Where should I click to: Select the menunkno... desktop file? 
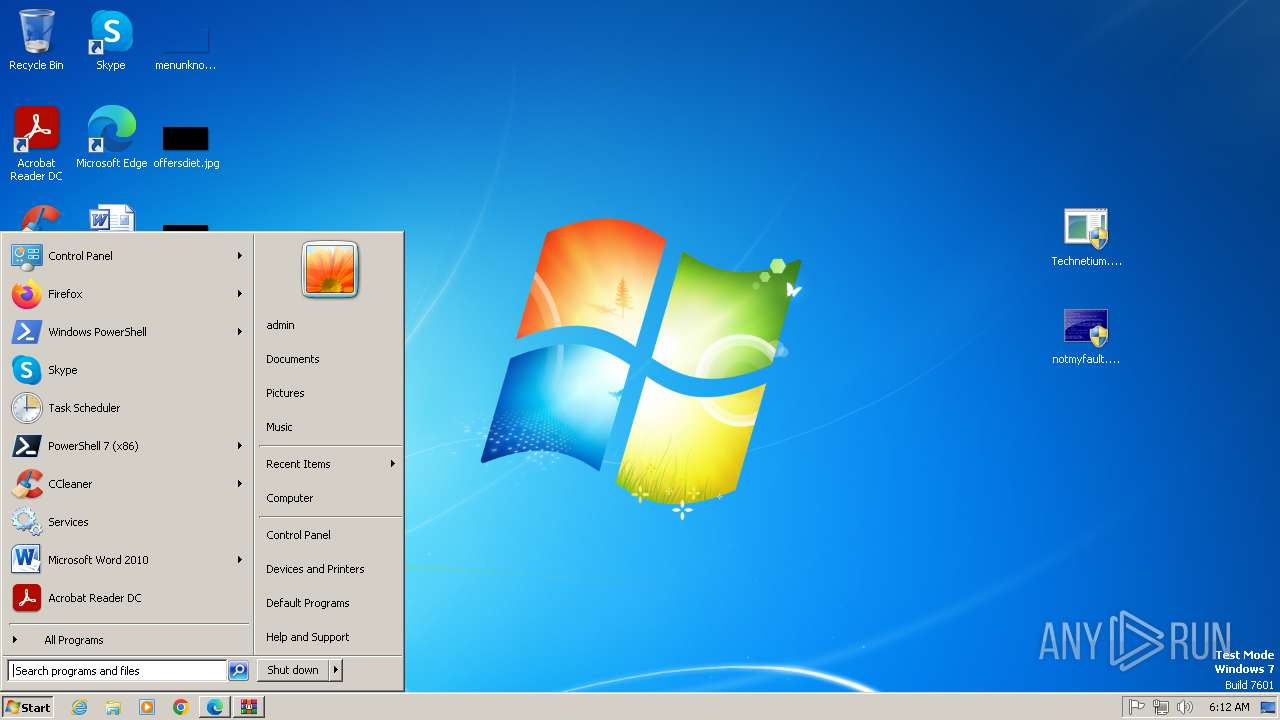[x=186, y=48]
